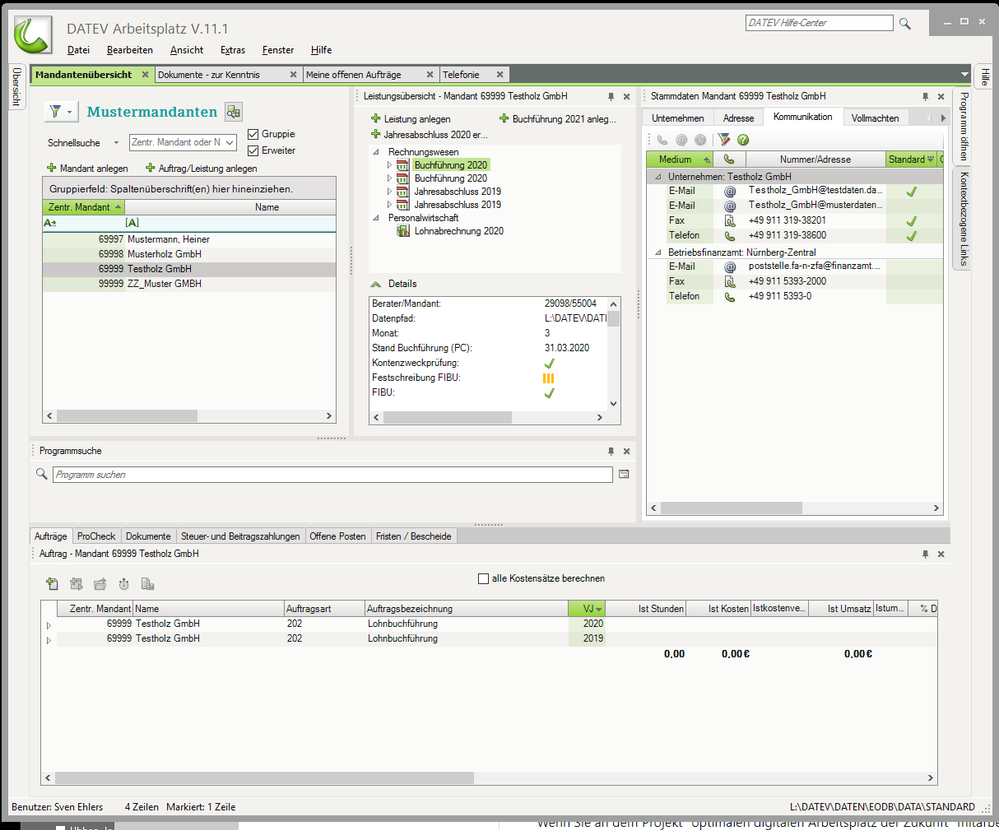Open the Extras menu
The width and height of the screenshot is (999, 830).
tap(232, 50)
